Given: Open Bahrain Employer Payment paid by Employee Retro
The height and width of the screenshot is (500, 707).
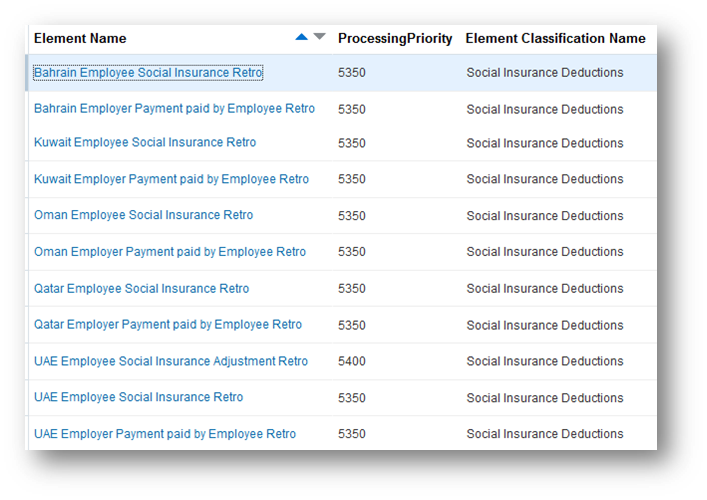Looking at the screenshot, I should (174, 109).
